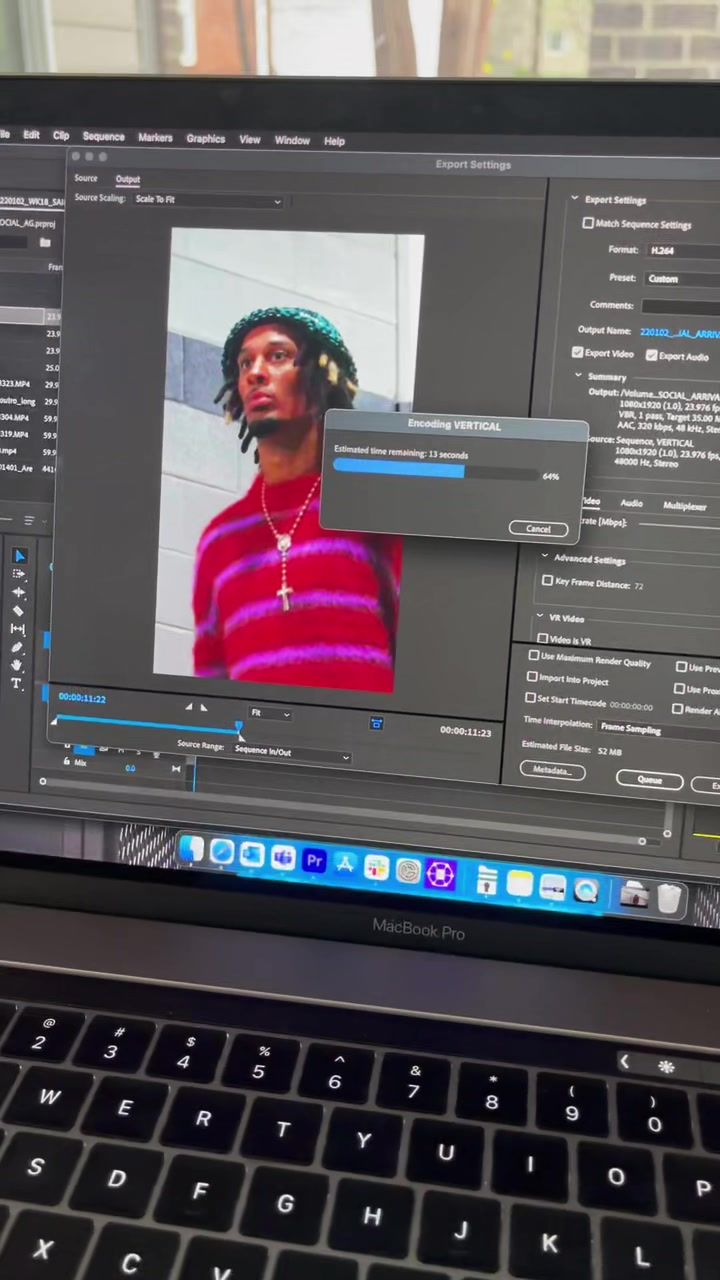Screen dimensions: 720x1280
Task: Click the Set Out Point triangle
Action: coord(204,708)
